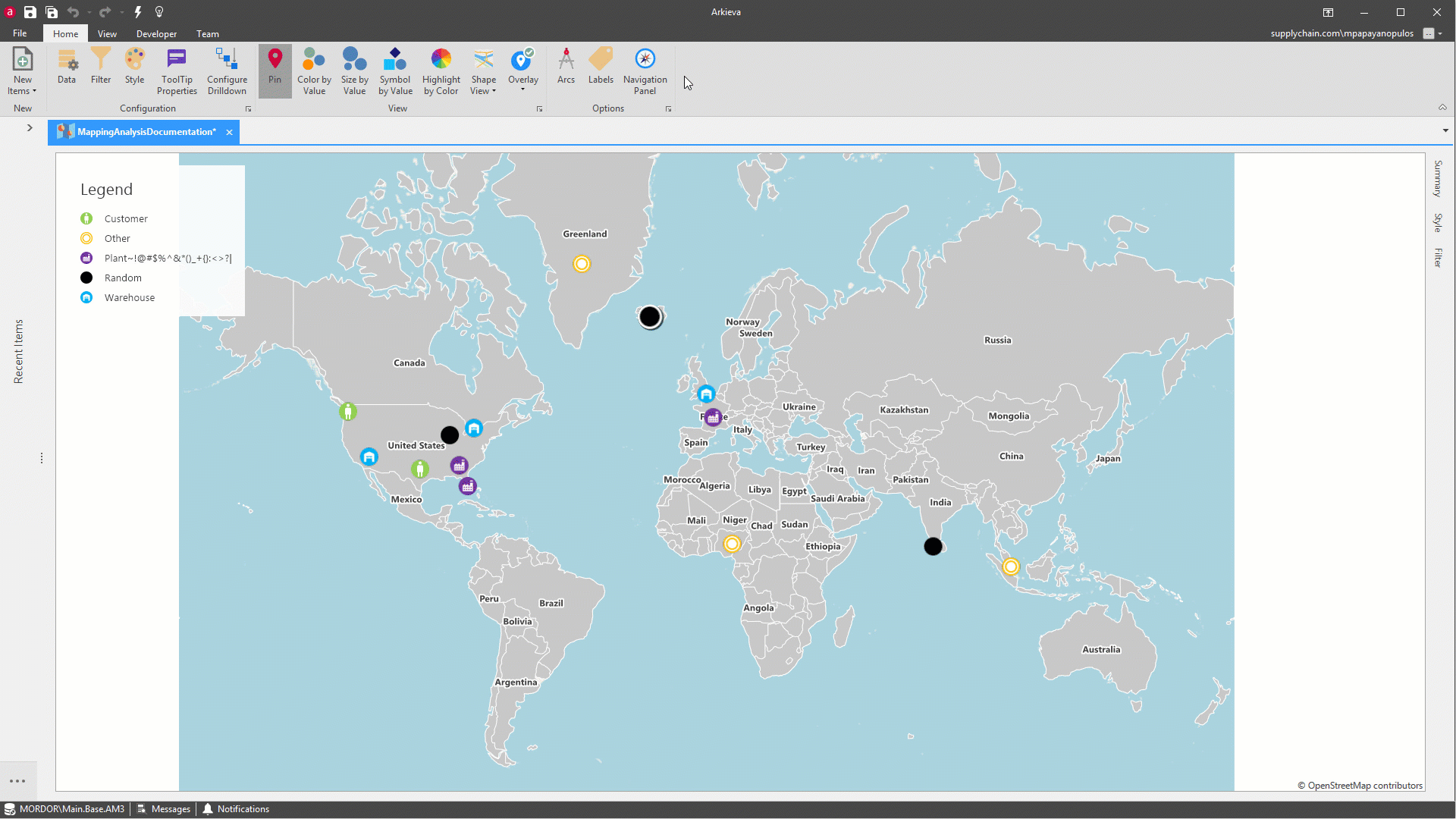1456x819 pixels.
Task: Click the Plant purple legend icon
Action: [86, 258]
